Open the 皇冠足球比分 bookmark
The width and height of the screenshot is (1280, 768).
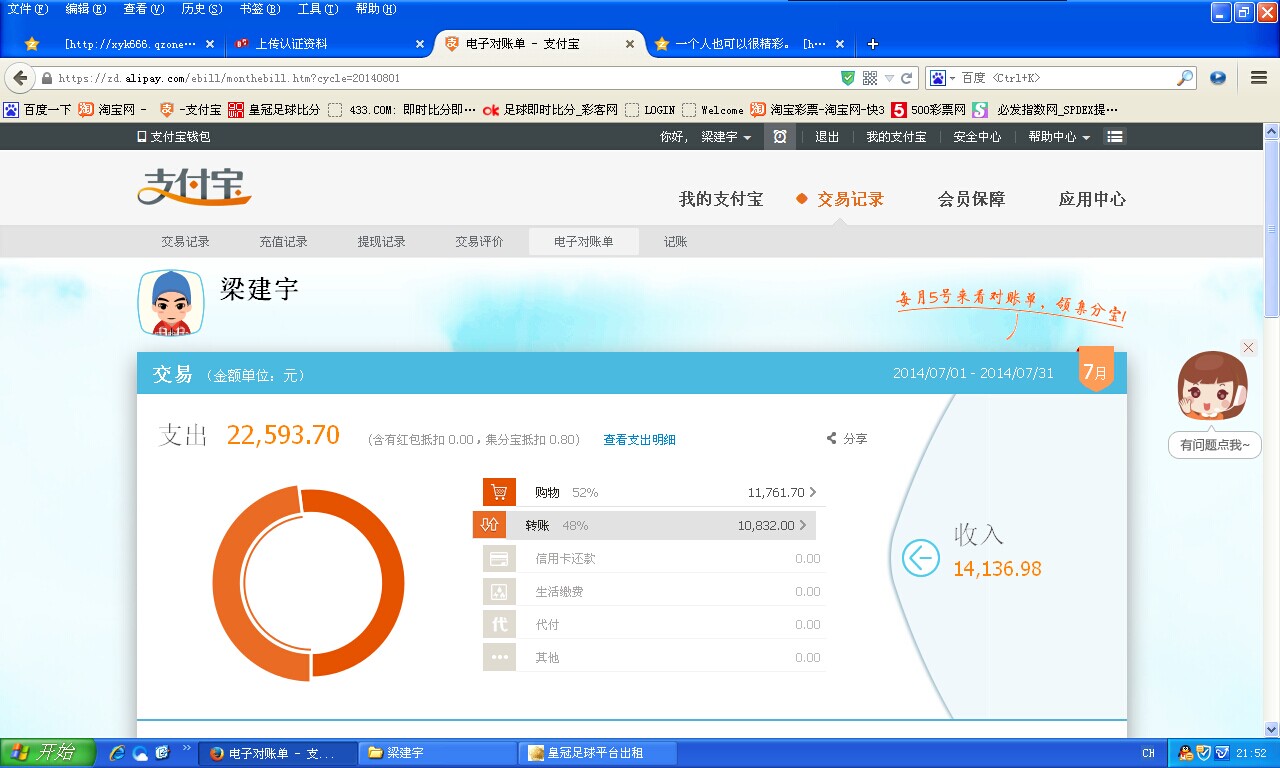click(x=273, y=110)
